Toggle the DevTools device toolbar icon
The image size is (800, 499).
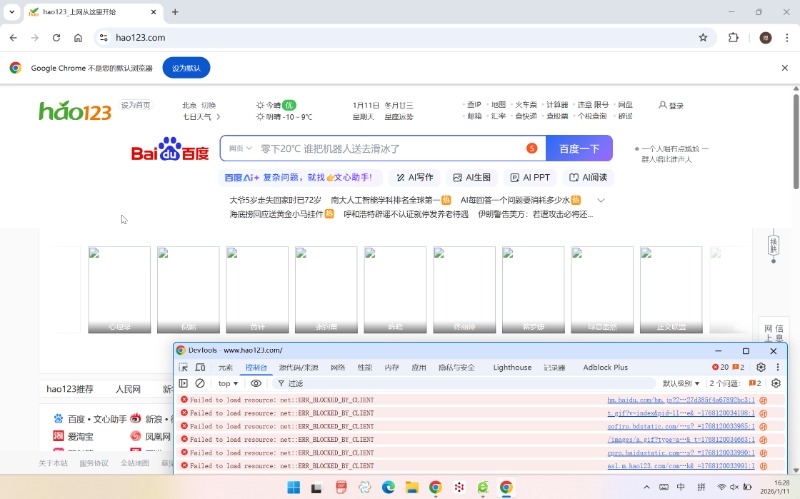[201, 368]
